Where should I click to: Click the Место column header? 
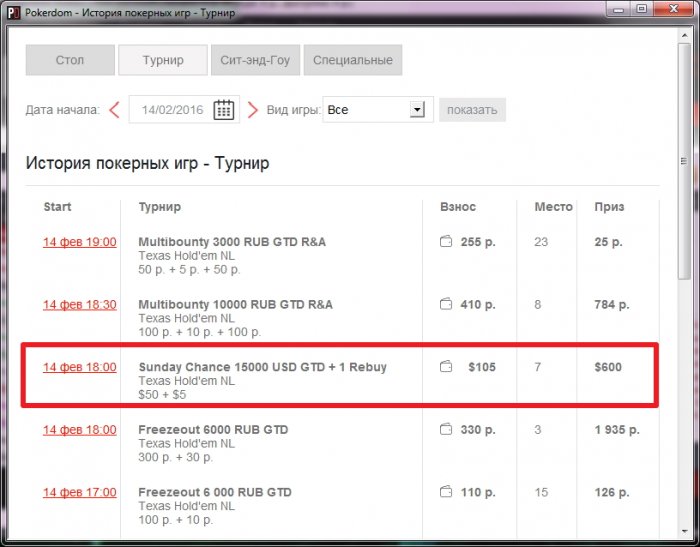[554, 207]
